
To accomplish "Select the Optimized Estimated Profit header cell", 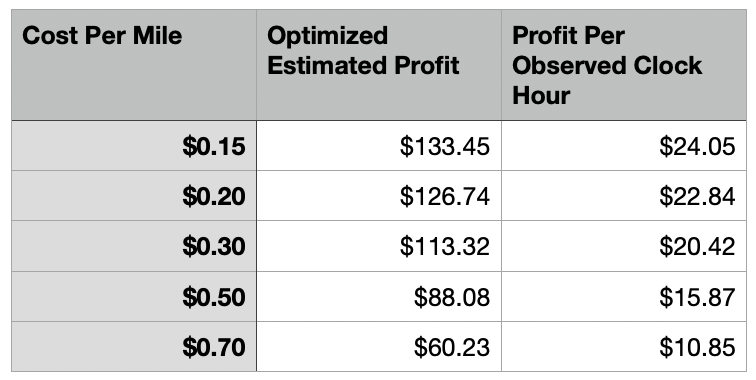I will click(379, 65).
